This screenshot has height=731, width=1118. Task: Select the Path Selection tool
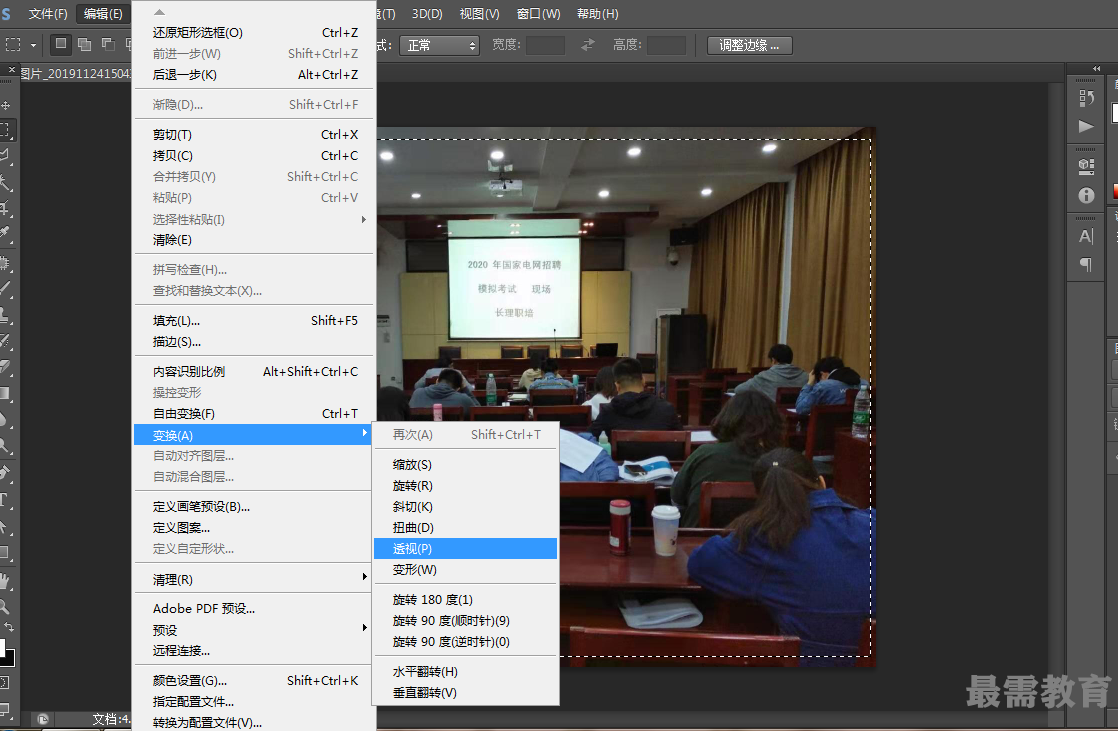[6, 526]
